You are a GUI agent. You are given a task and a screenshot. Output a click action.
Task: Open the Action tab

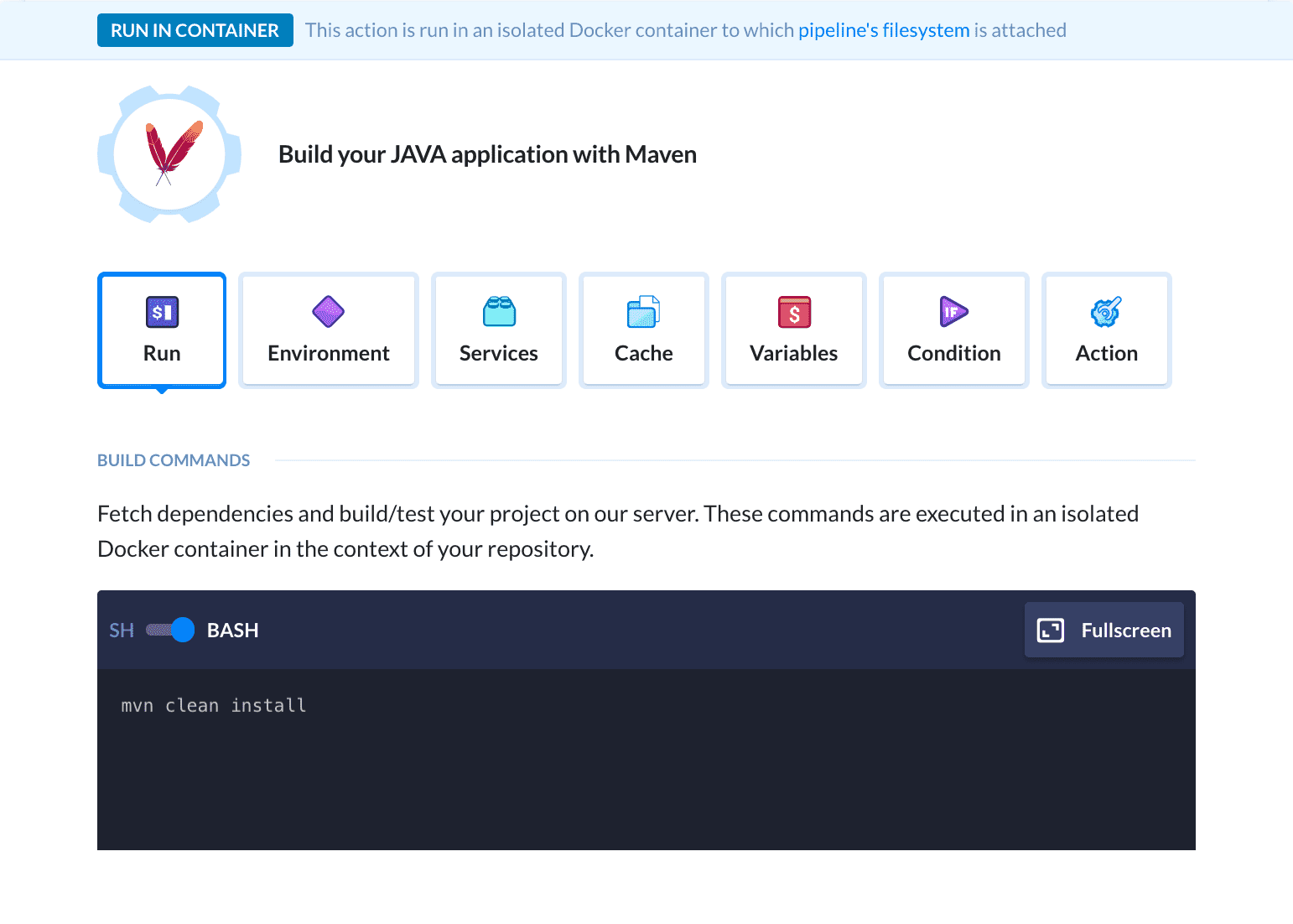click(1107, 330)
